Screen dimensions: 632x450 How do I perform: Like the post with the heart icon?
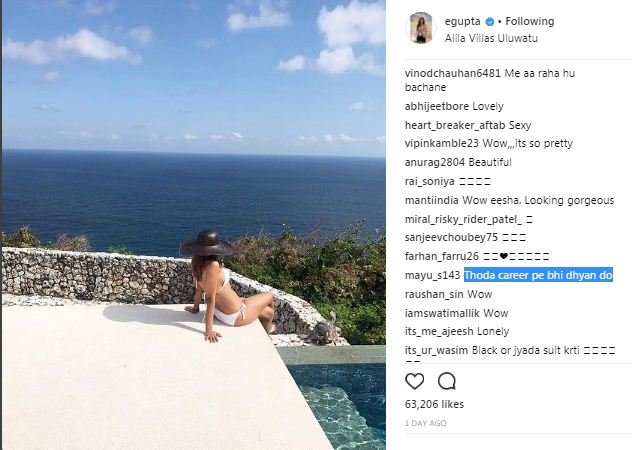415,380
